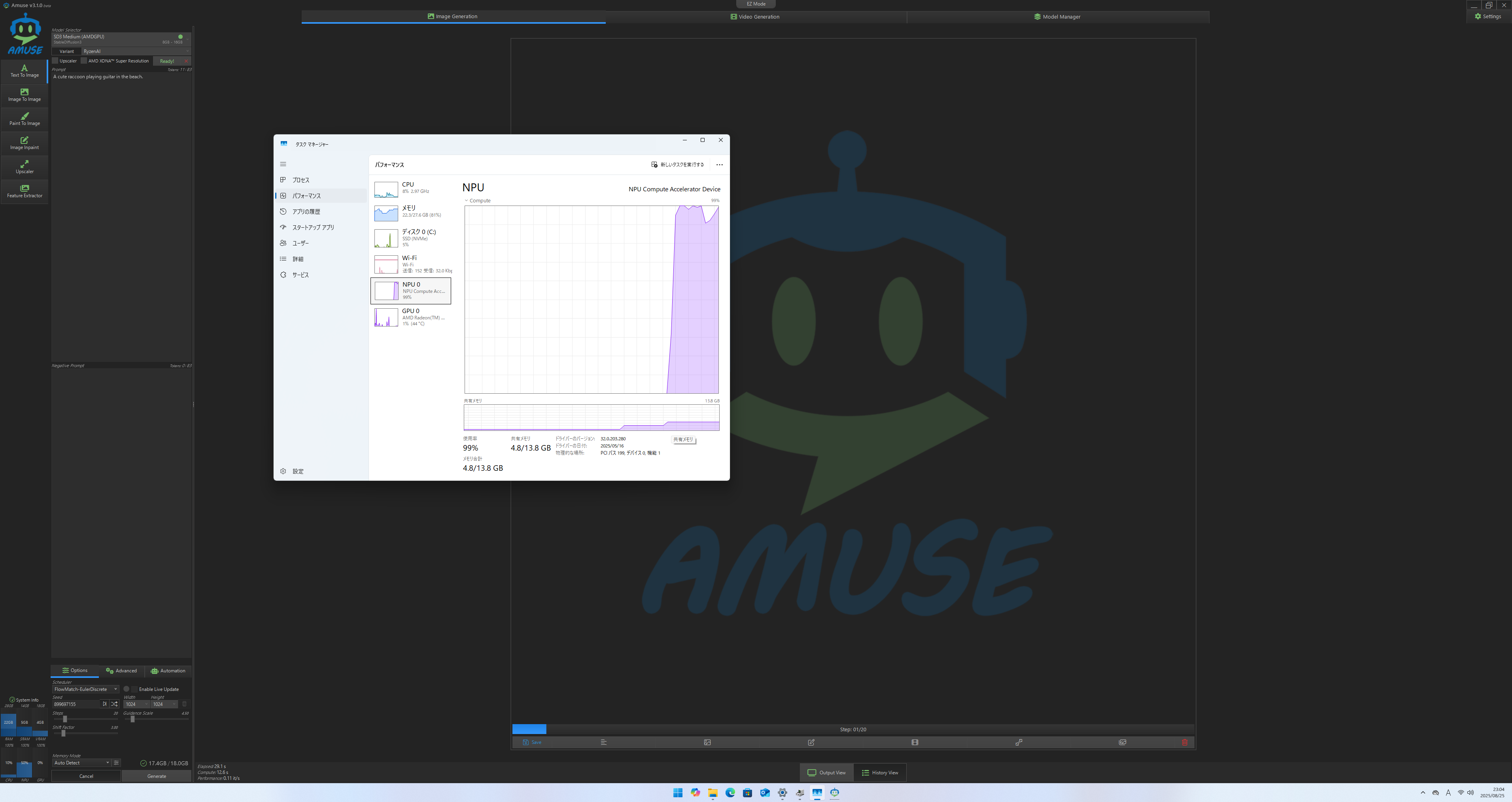Open the Variant RyzenAI dropdown
The image size is (1512, 802).
136,52
